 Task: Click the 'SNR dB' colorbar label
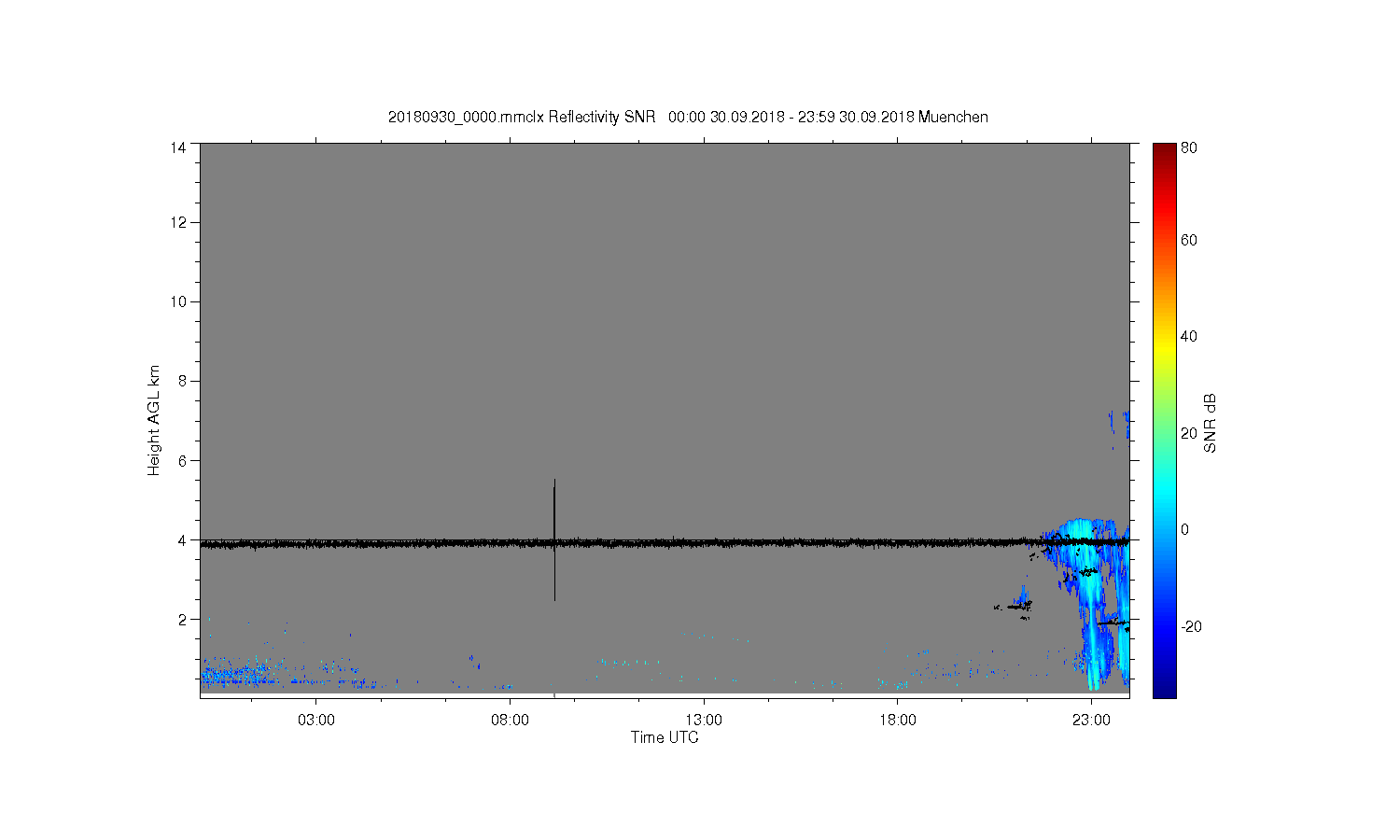pyautogui.click(x=1210, y=423)
